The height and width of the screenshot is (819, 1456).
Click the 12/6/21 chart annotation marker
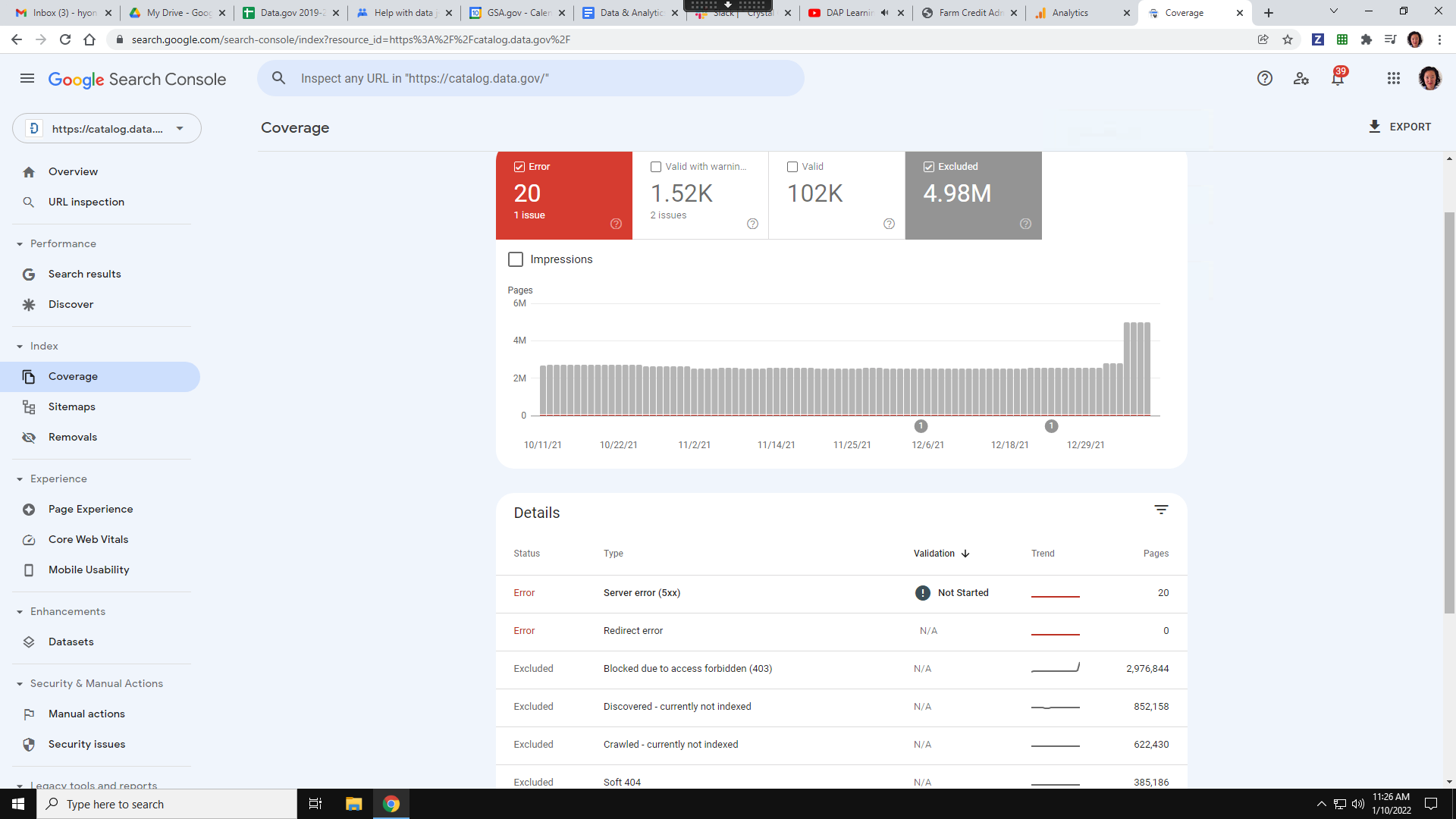(921, 426)
